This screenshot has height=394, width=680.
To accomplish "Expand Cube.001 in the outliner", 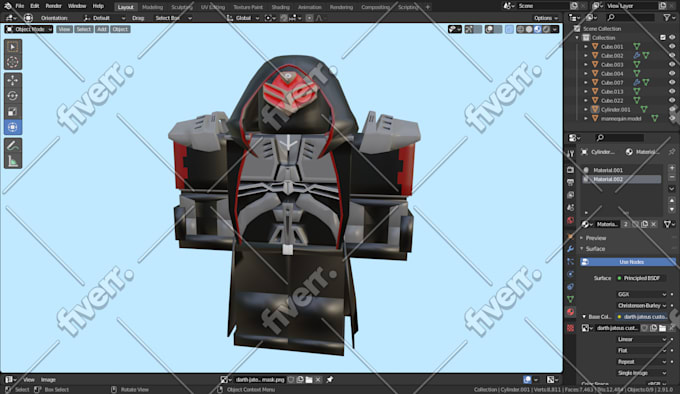I will [586, 47].
